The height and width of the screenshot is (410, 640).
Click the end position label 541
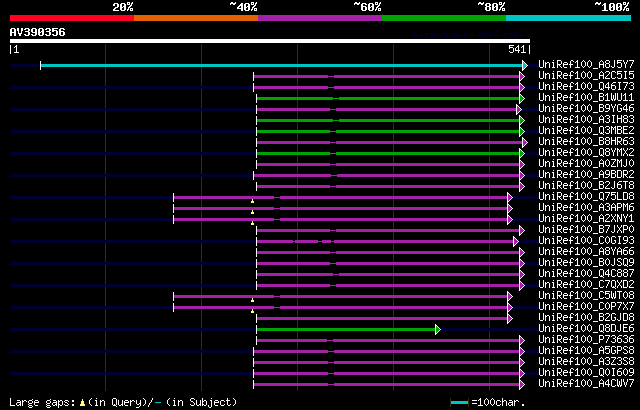coord(517,49)
